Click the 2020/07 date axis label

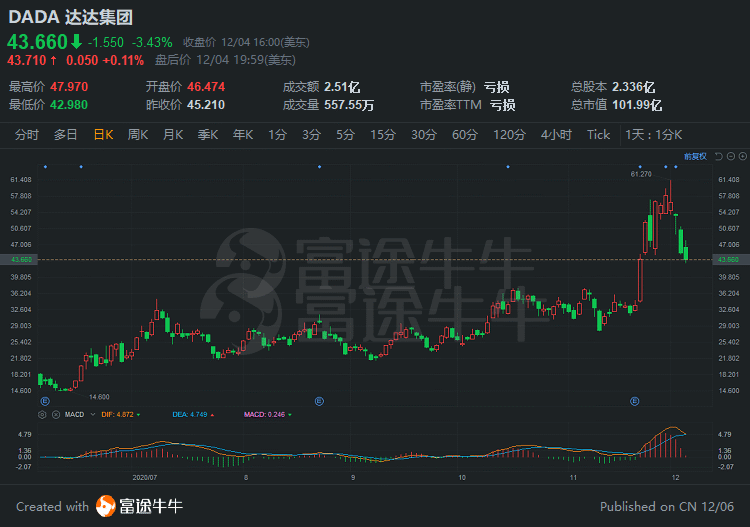pos(144,477)
